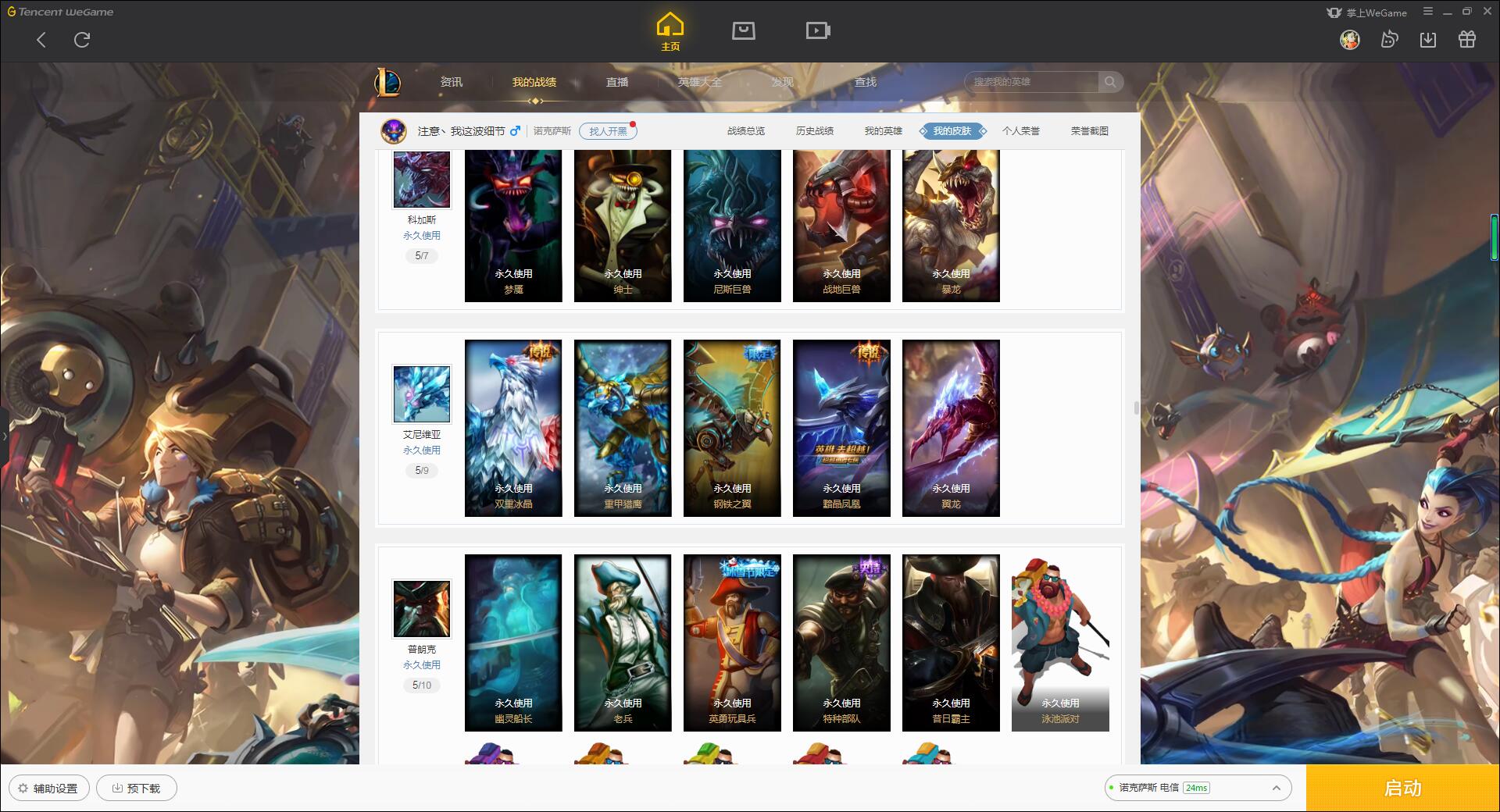Screen dimensions: 1500x812
Task: Open the 发现 tab
Action: click(783, 82)
